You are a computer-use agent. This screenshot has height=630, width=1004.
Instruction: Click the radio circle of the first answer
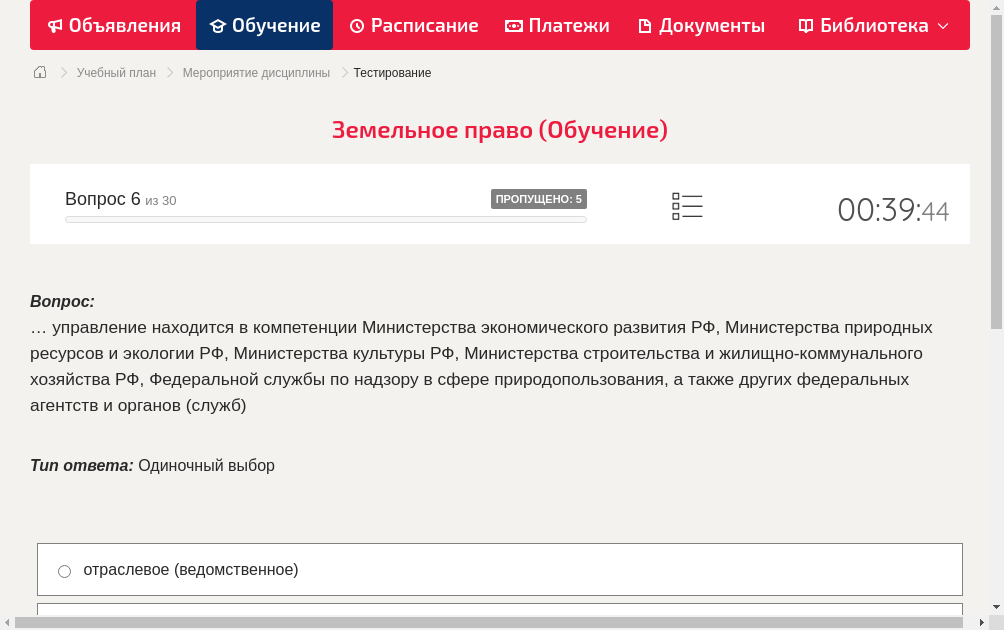64,570
